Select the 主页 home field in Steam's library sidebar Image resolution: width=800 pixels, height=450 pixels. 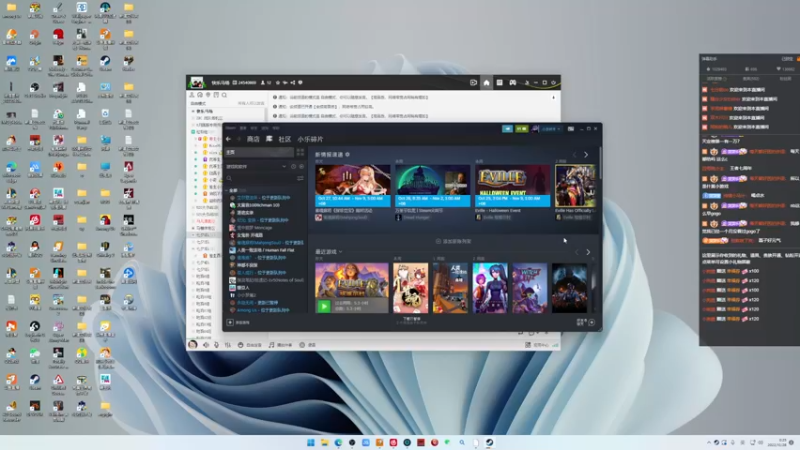coord(259,152)
